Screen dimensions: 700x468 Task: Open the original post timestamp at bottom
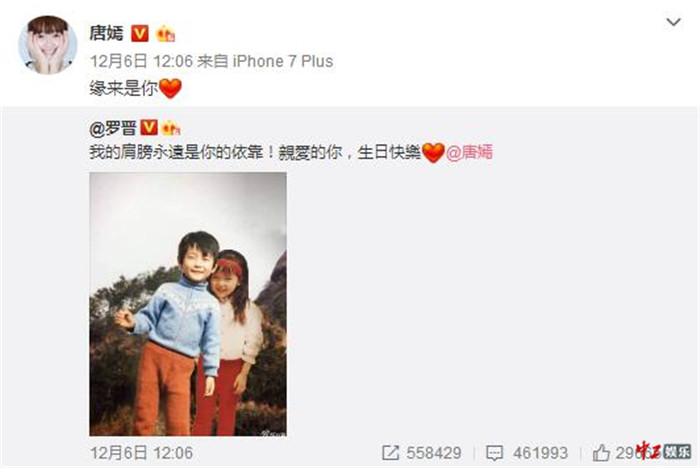pyautogui.click(x=141, y=453)
